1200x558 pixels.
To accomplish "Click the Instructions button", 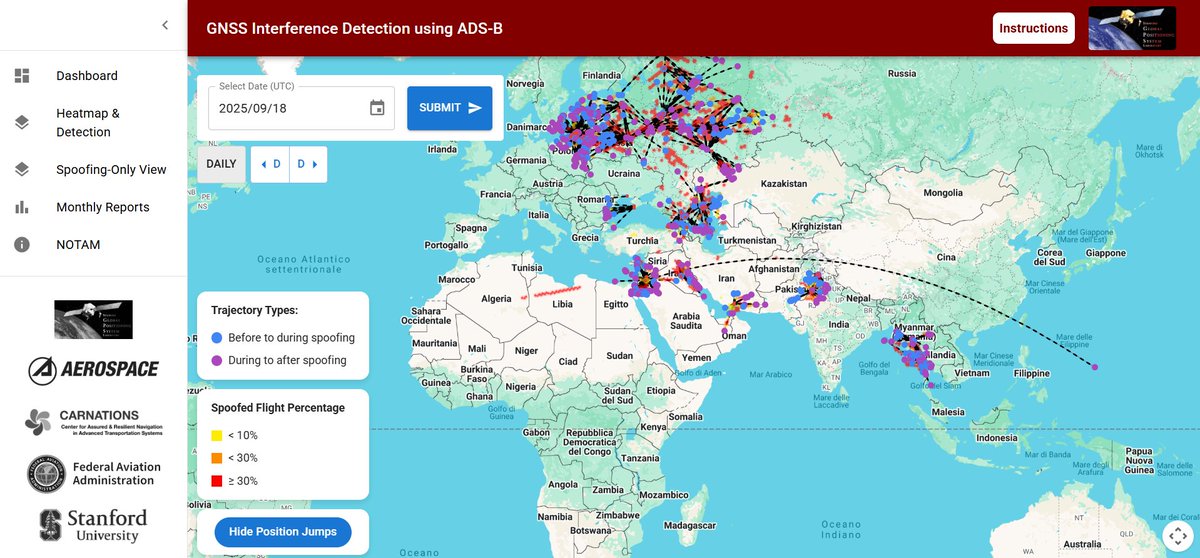I will point(1033,28).
